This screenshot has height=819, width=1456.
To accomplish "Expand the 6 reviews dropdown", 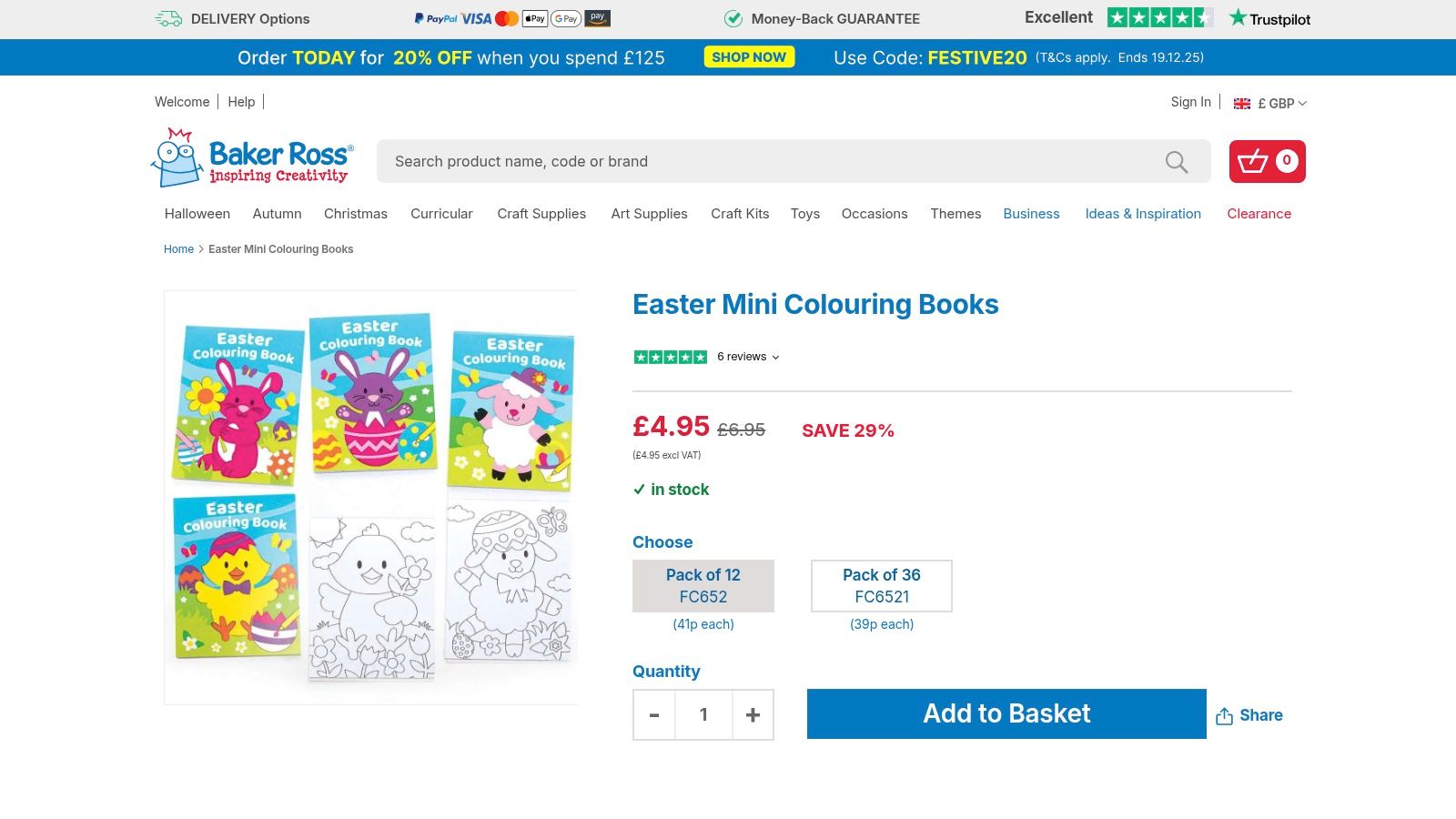I will coord(748,357).
